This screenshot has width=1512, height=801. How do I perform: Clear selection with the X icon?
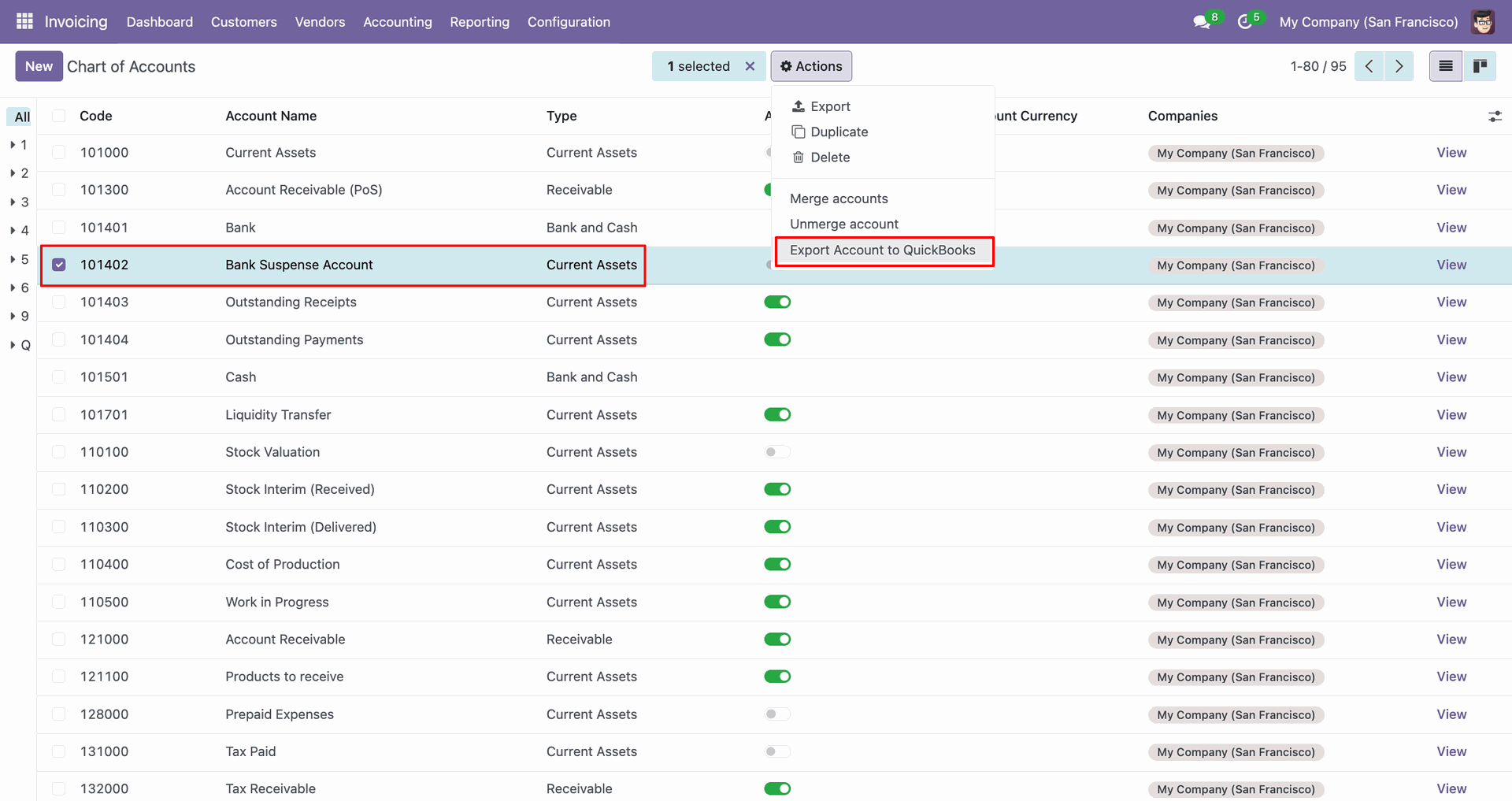tap(750, 66)
